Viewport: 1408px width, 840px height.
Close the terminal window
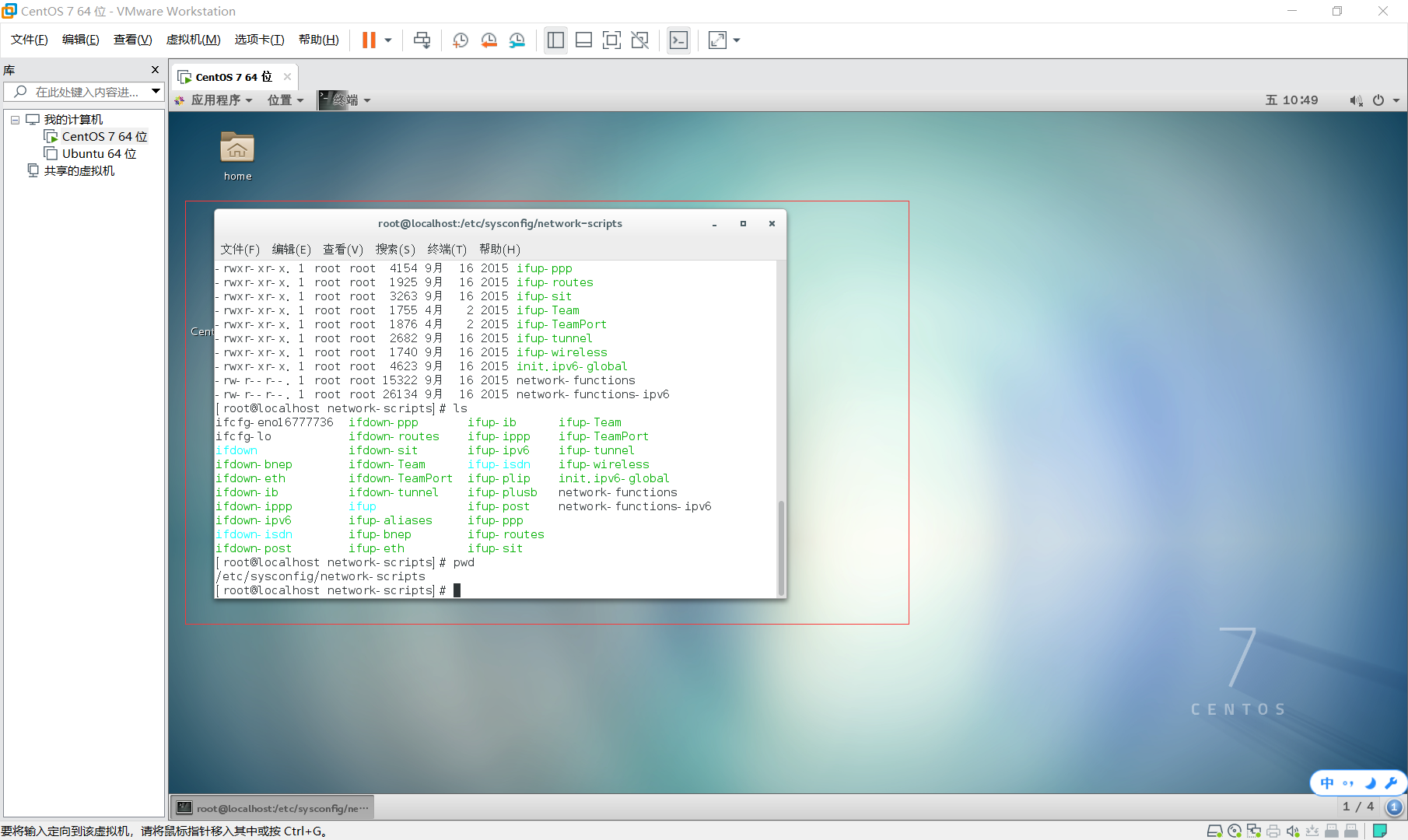(x=772, y=224)
